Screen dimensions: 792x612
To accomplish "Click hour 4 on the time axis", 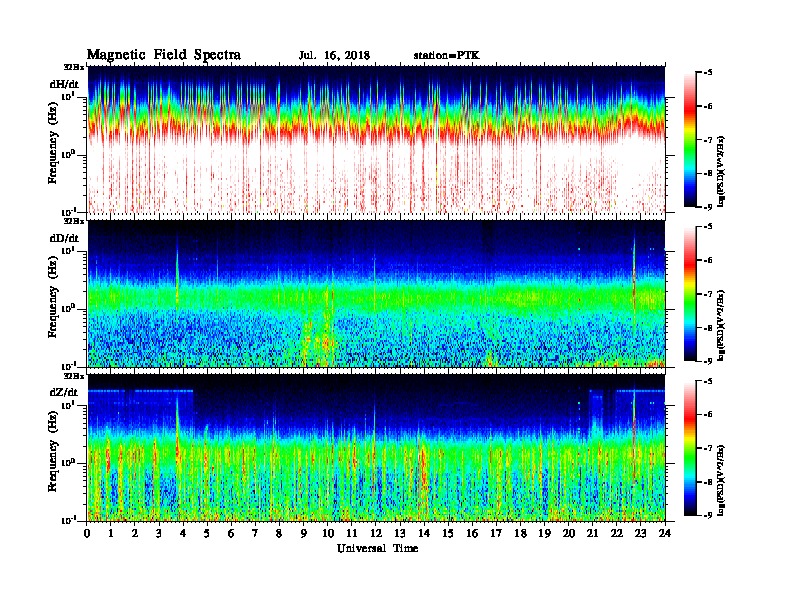I will click(183, 533).
